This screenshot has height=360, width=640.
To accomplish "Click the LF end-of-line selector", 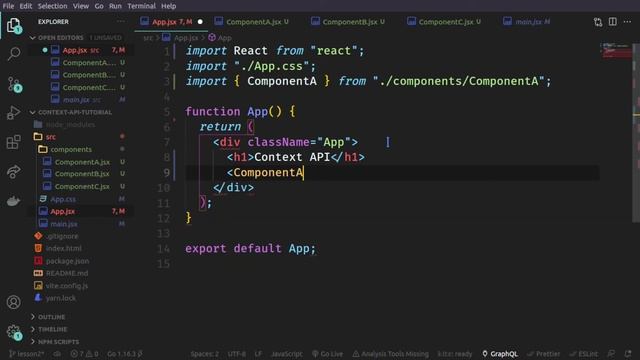I will click(258, 354).
